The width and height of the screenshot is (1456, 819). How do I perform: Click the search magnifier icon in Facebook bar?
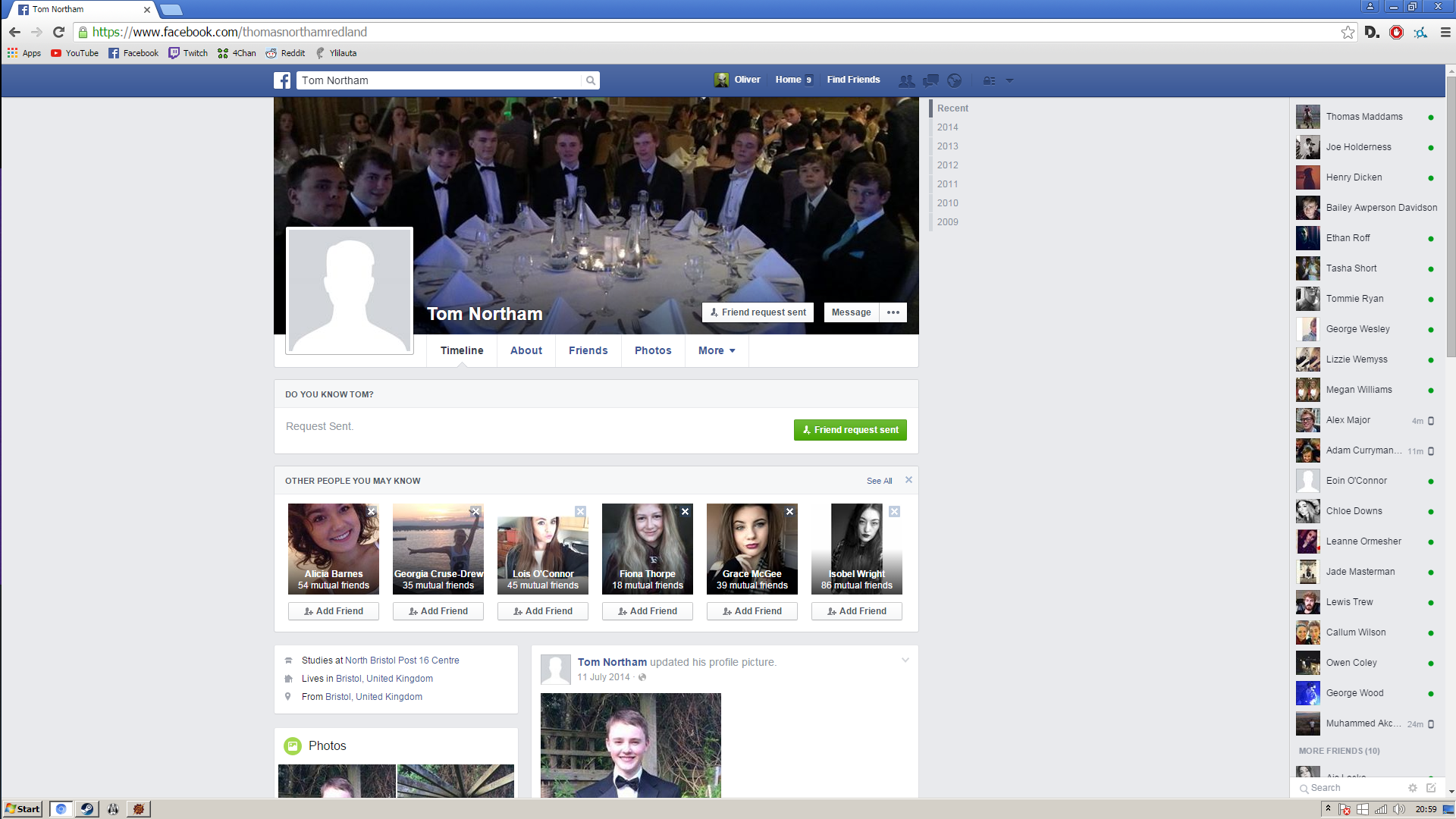590,80
